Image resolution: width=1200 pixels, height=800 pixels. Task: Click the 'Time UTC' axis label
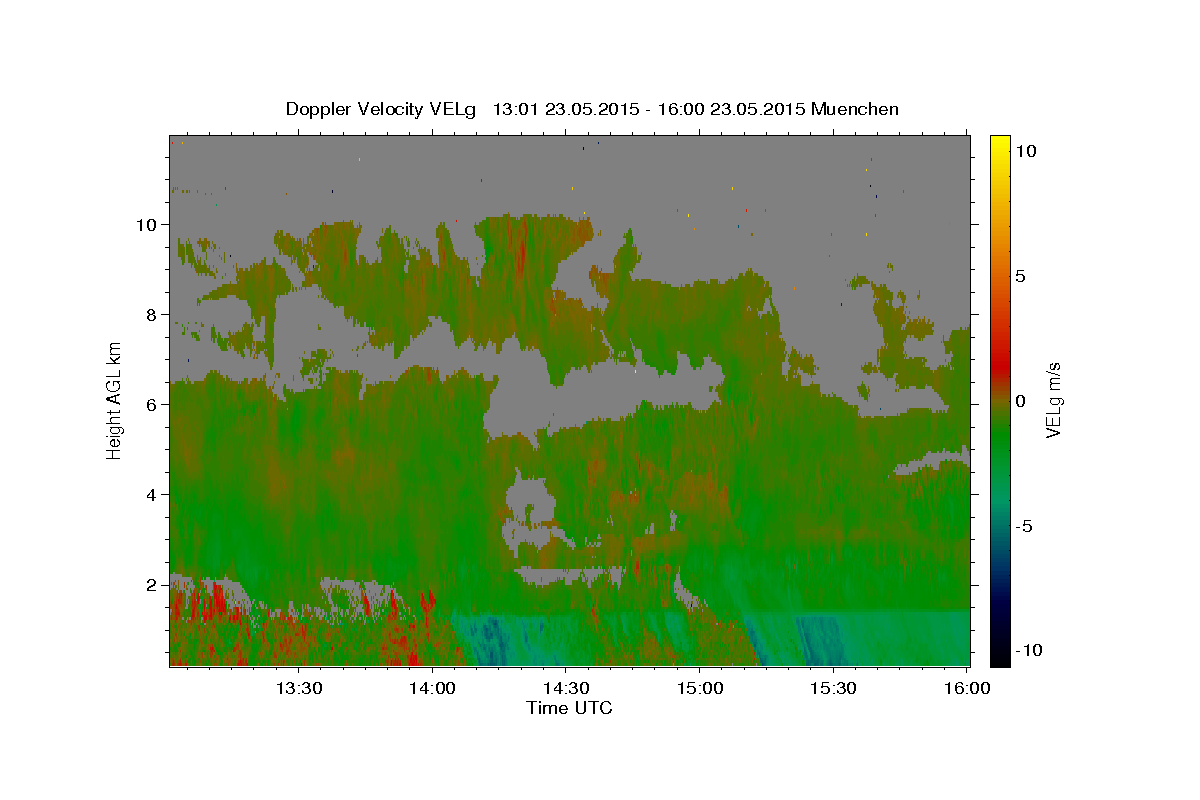click(x=569, y=708)
